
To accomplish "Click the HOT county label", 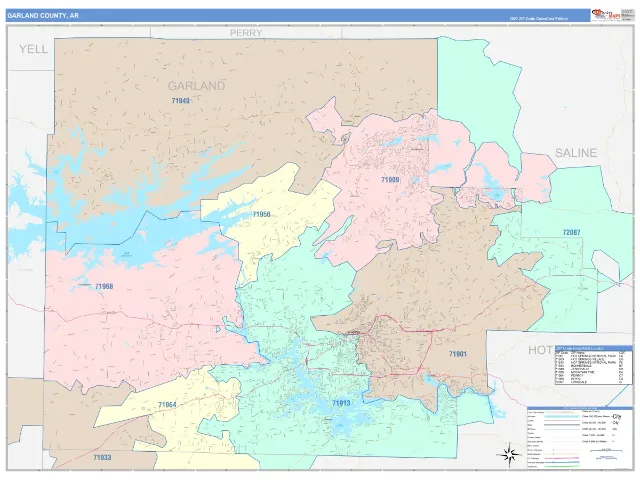I will pyautogui.click(x=541, y=350).
